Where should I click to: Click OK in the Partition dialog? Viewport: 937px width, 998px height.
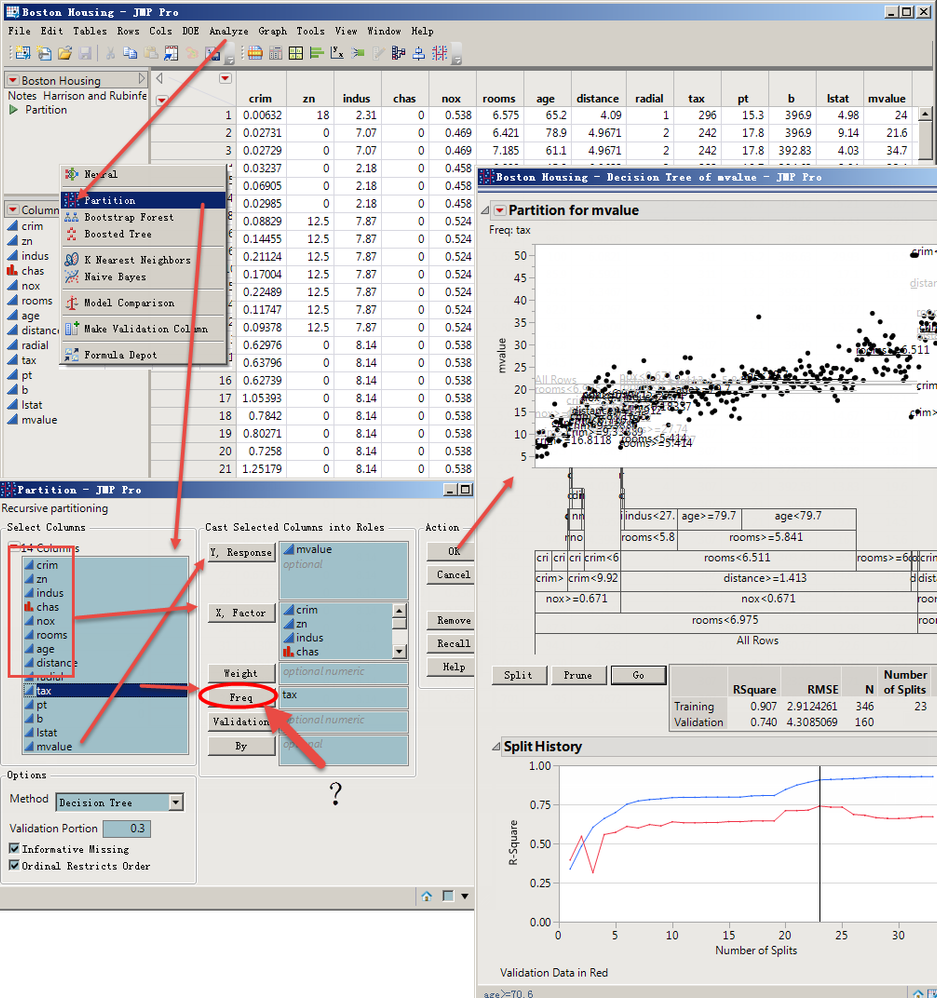point(451,551)
